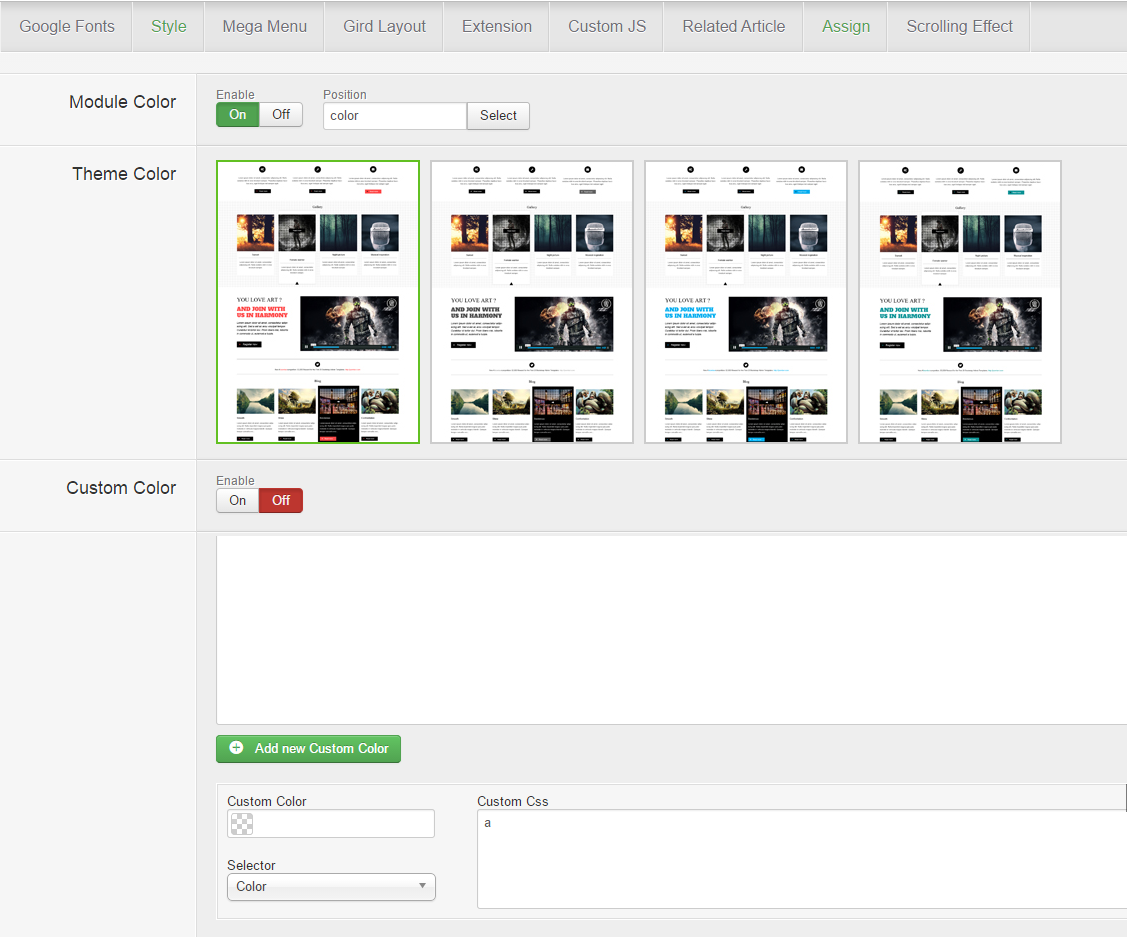
Task: Select the Assign tab
Action: (845, 27)
